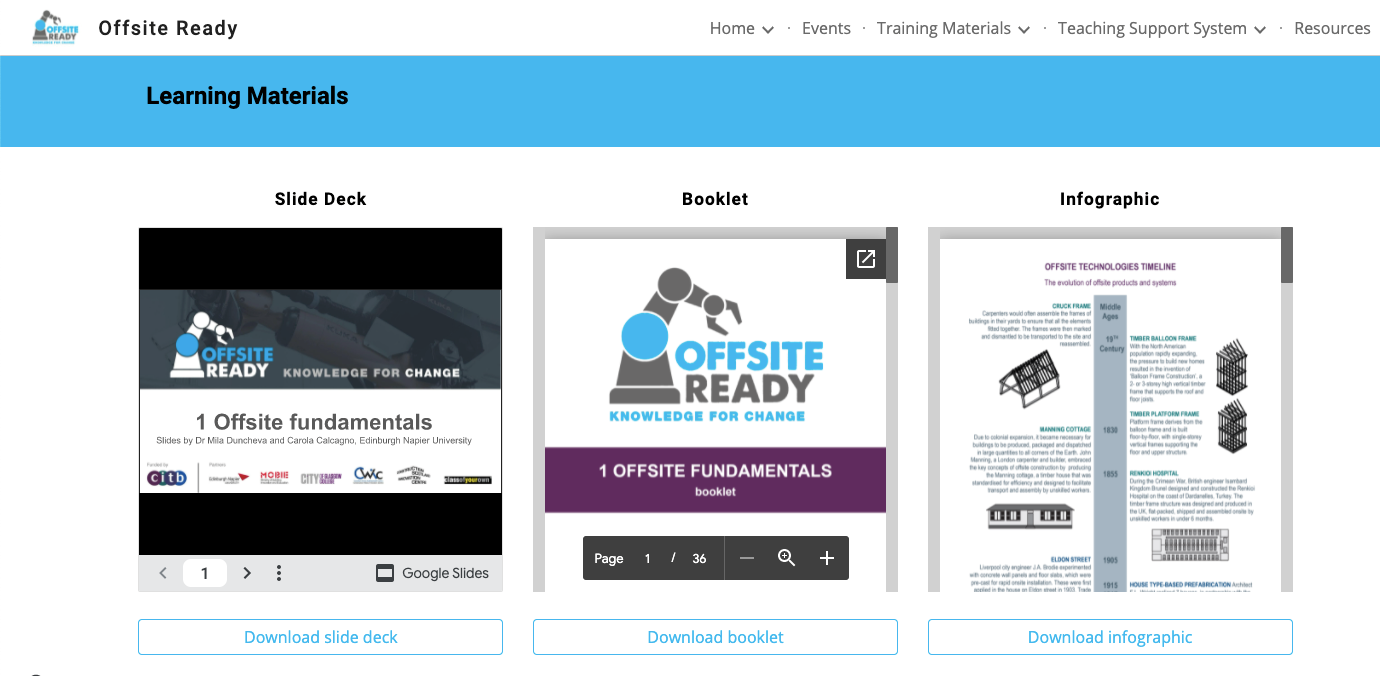Viewport: 1380px width, 676px height.
Task: Go to previous slide in slide deck
Action: (163, 573)
